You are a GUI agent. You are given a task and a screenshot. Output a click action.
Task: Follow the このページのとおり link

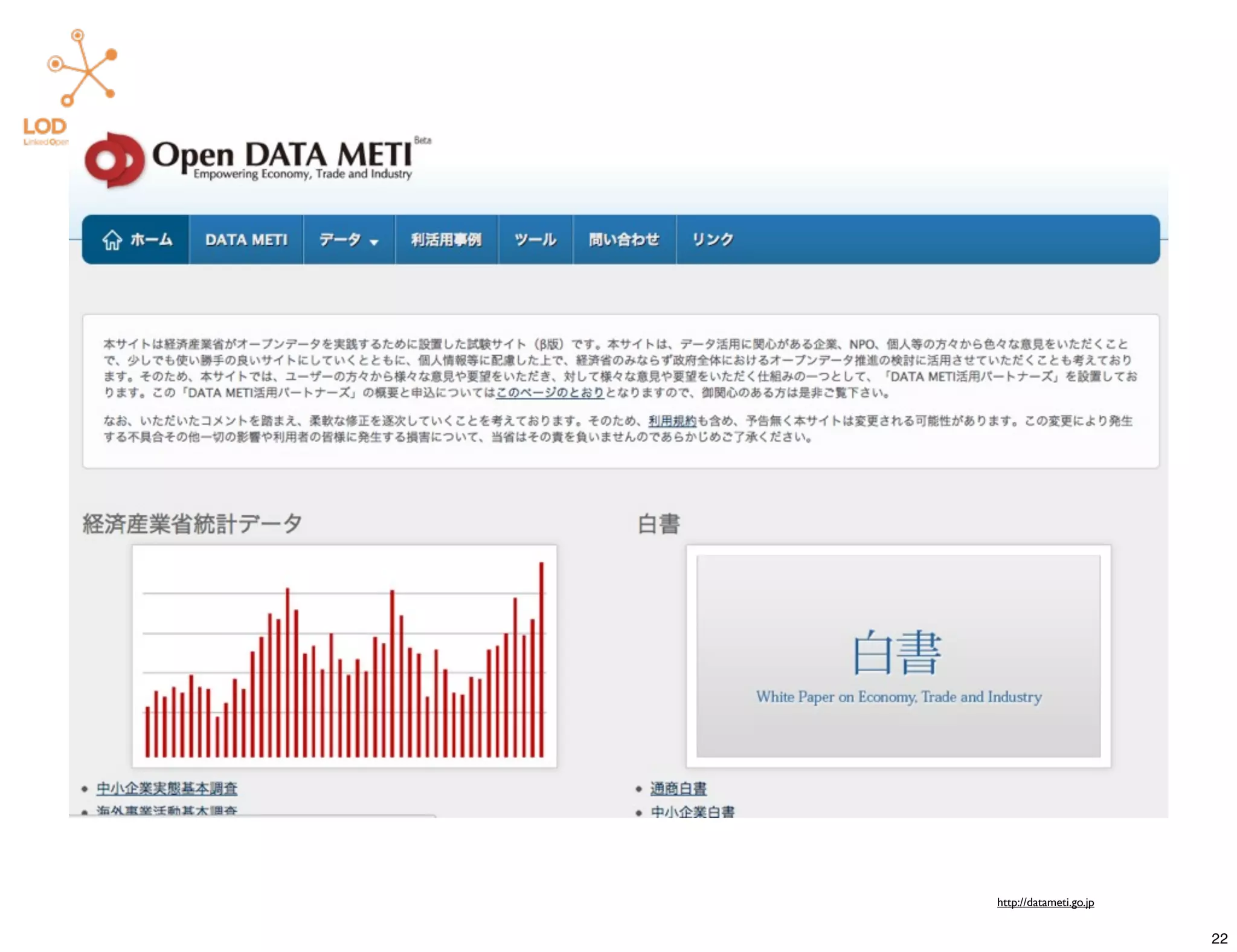(x=550, y=393)
